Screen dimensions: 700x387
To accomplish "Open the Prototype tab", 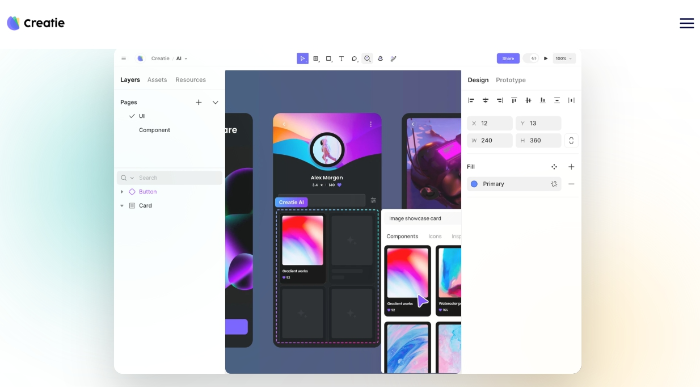I will (x=511, y=80).
